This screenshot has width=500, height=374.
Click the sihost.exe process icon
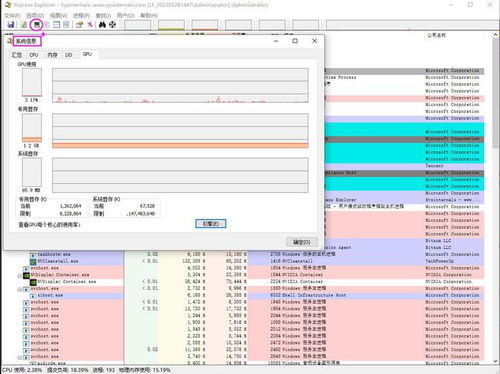click(33, 296)
